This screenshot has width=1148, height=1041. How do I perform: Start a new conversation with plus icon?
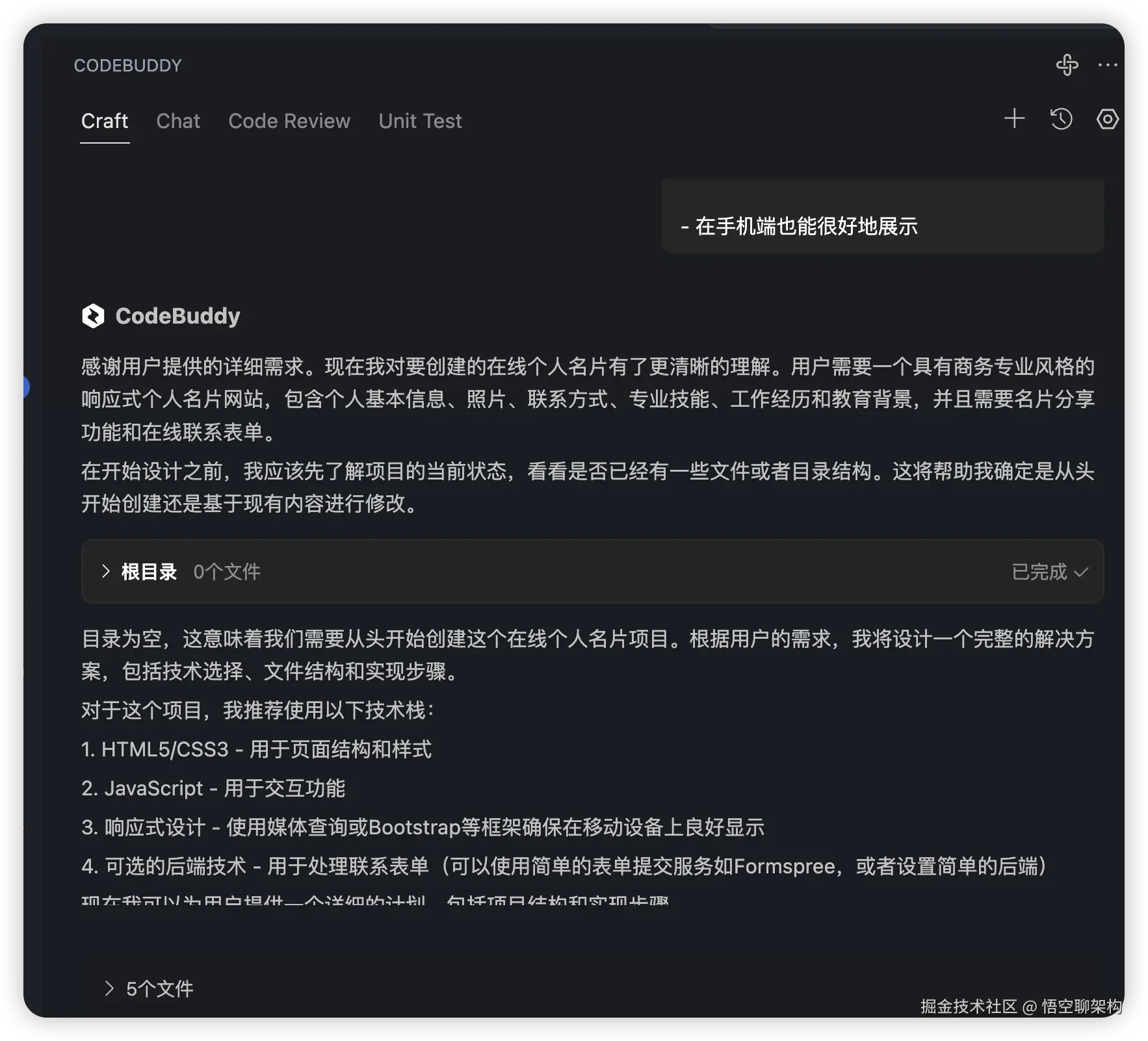1014,118
